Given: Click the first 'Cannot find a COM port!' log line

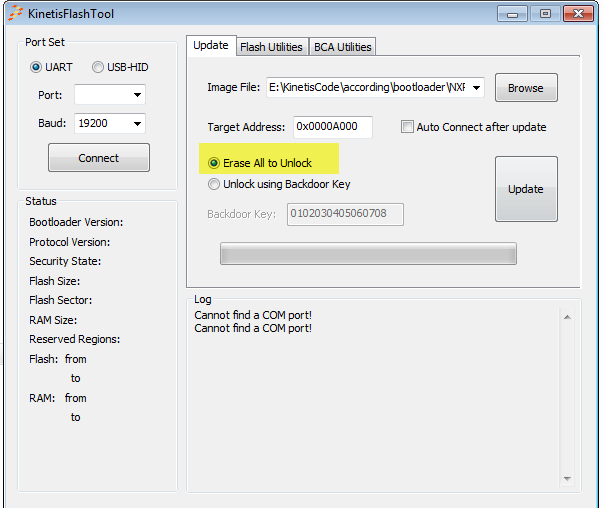Looking at the screenshot, I should pos(253,315).
